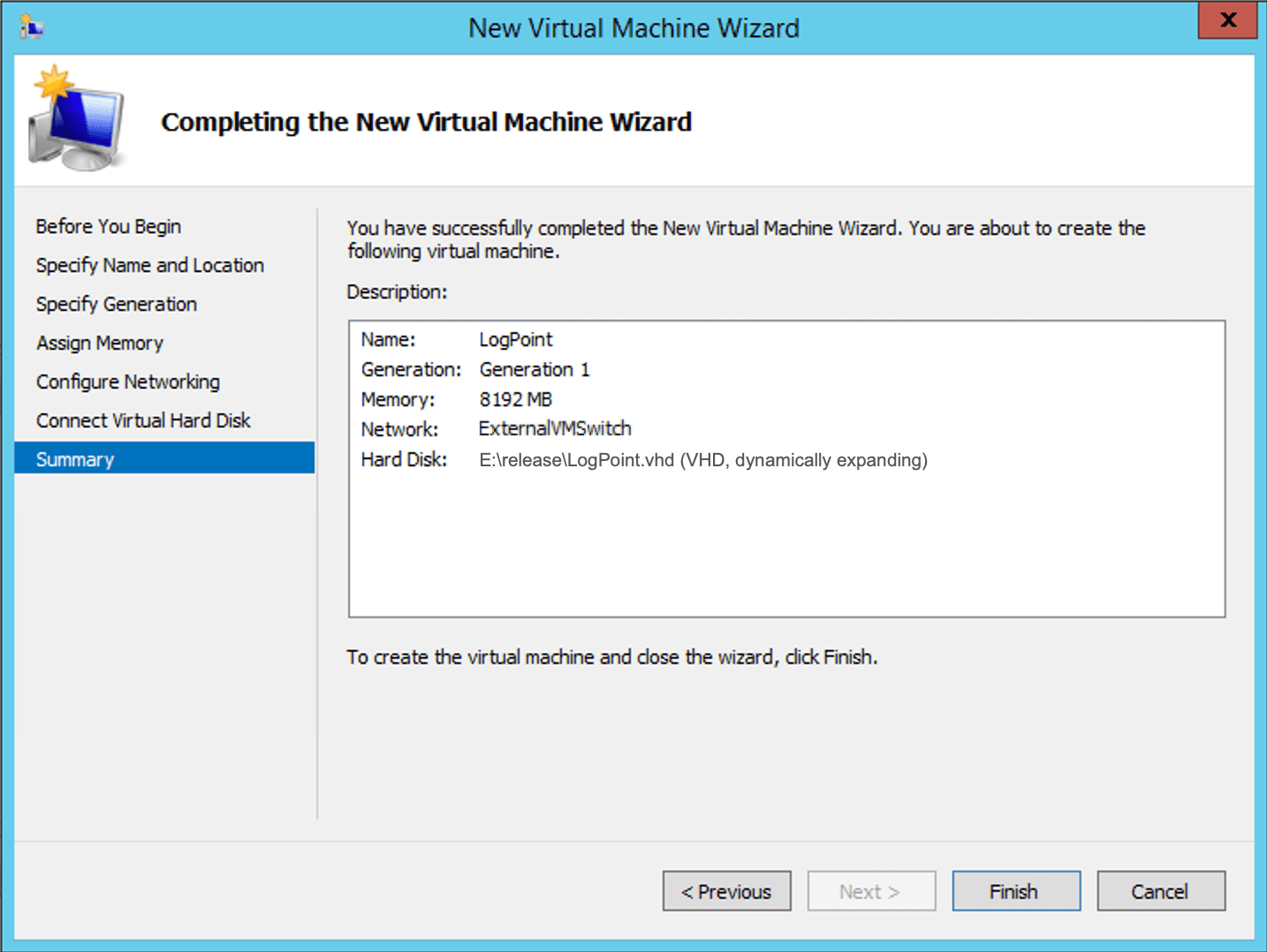Open the Connect Virtual Hard Disk step

click(x=143, y=421)
